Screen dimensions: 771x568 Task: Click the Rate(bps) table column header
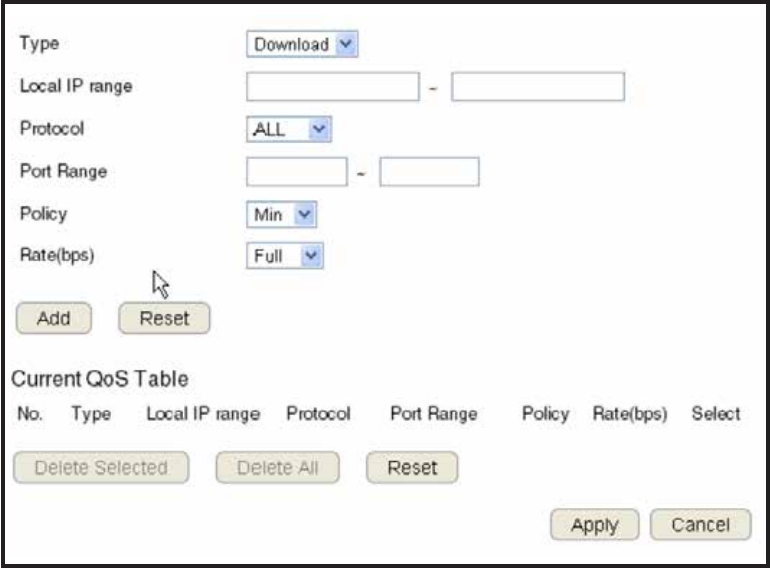[629, 413]
